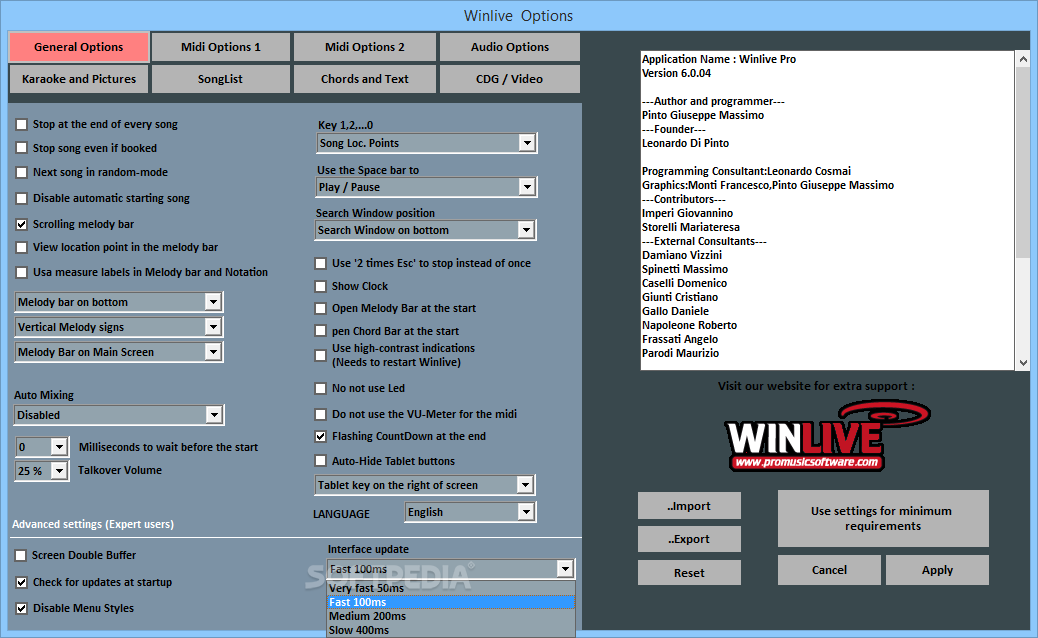Check Stop song even if booked
1038x638 pixels.
22,148
